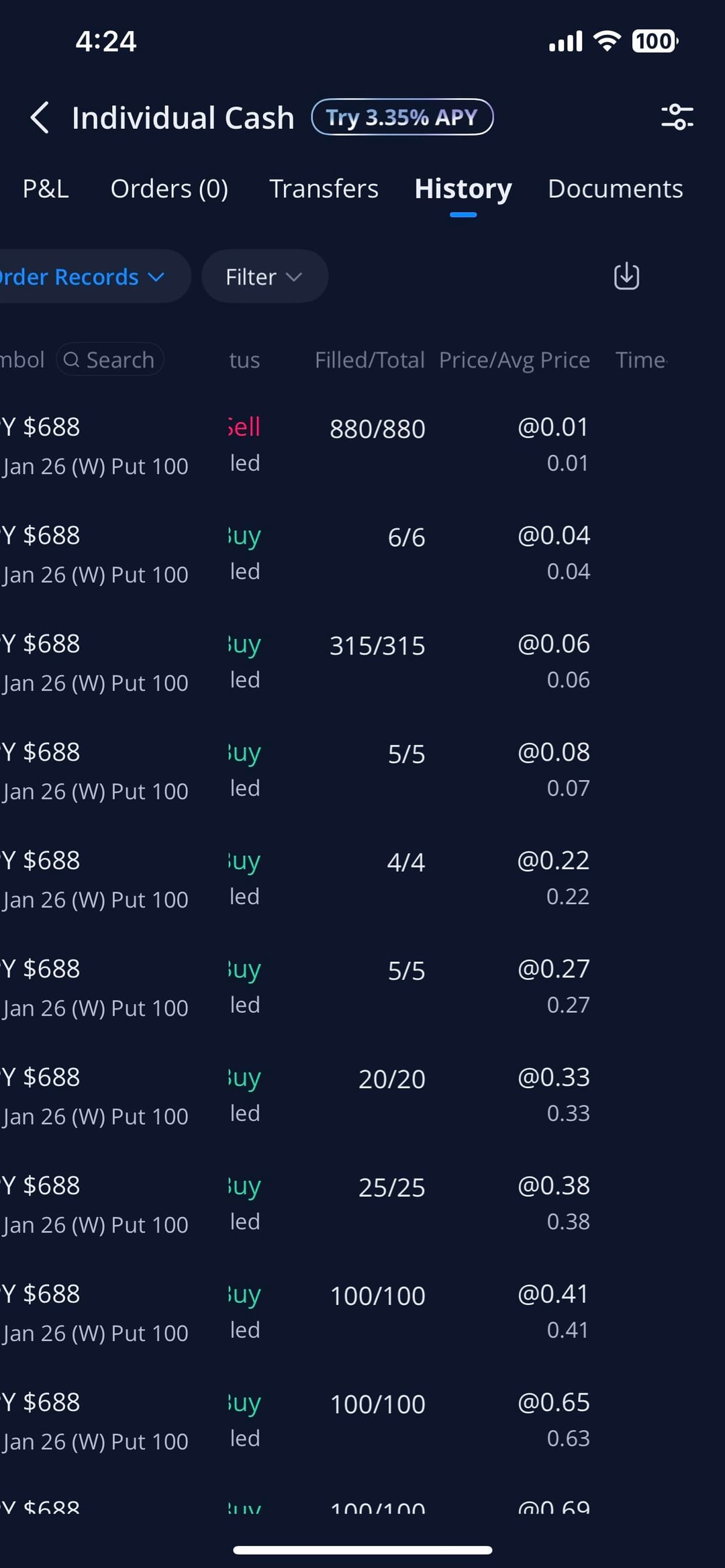725x1568 pixels.
Task: Select the Documents tab
Action: point(615,189)
